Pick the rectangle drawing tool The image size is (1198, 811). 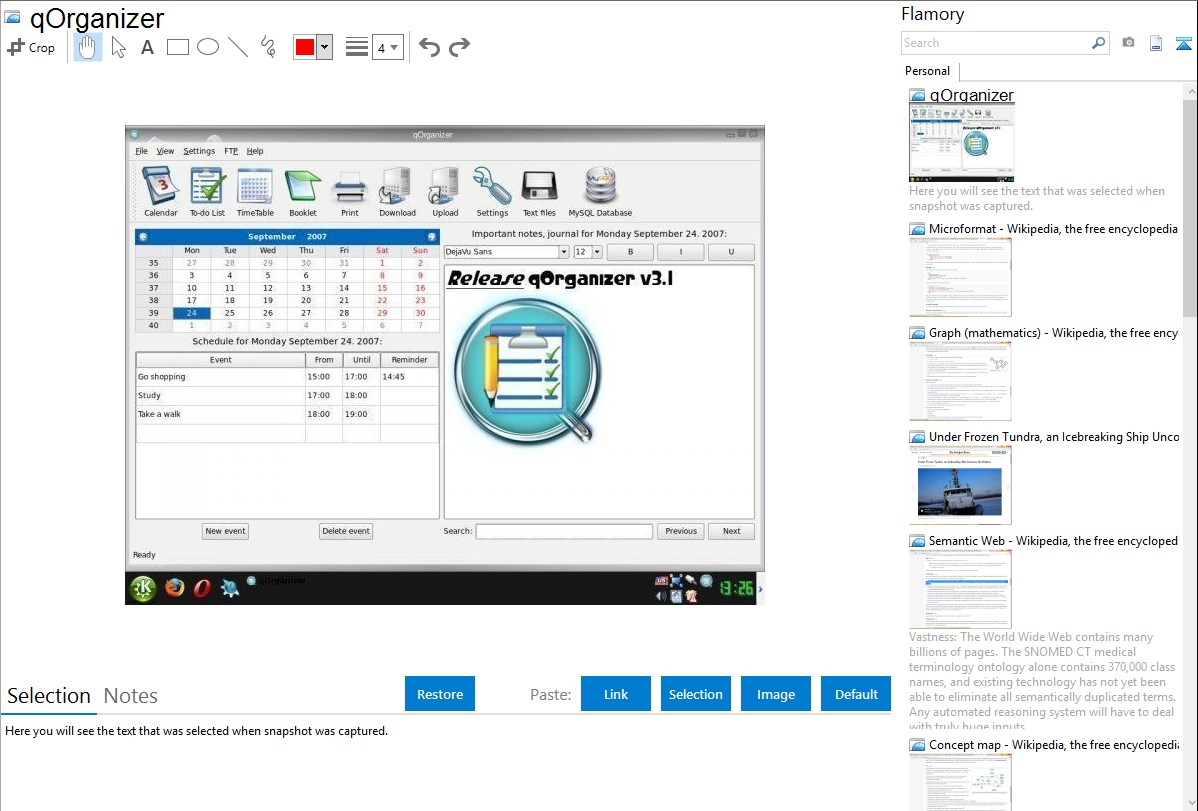tap(177, 47)
